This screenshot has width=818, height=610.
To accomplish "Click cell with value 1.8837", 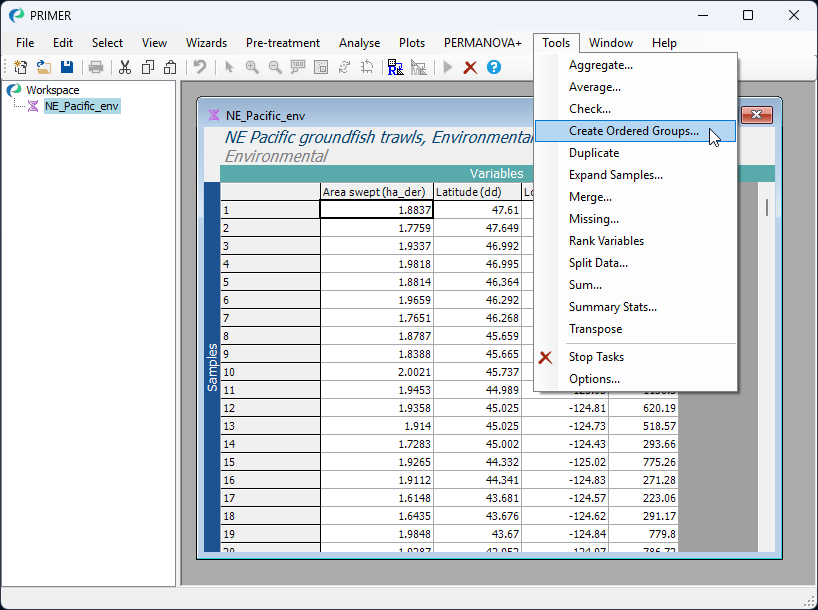I will pyautogui.click(x=377, y=210).
